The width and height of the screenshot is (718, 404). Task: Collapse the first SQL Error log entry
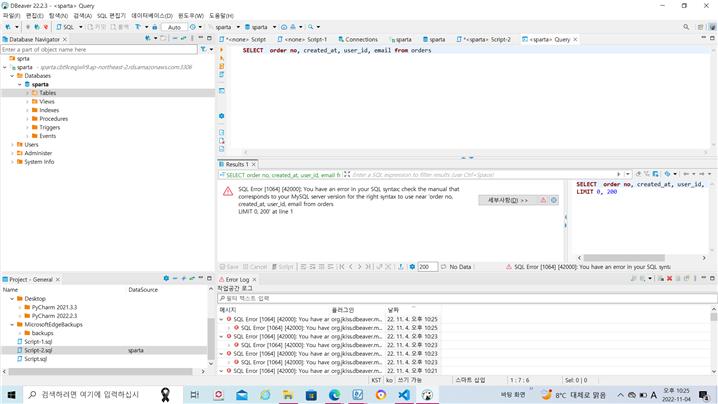click(x=222, y=319)
